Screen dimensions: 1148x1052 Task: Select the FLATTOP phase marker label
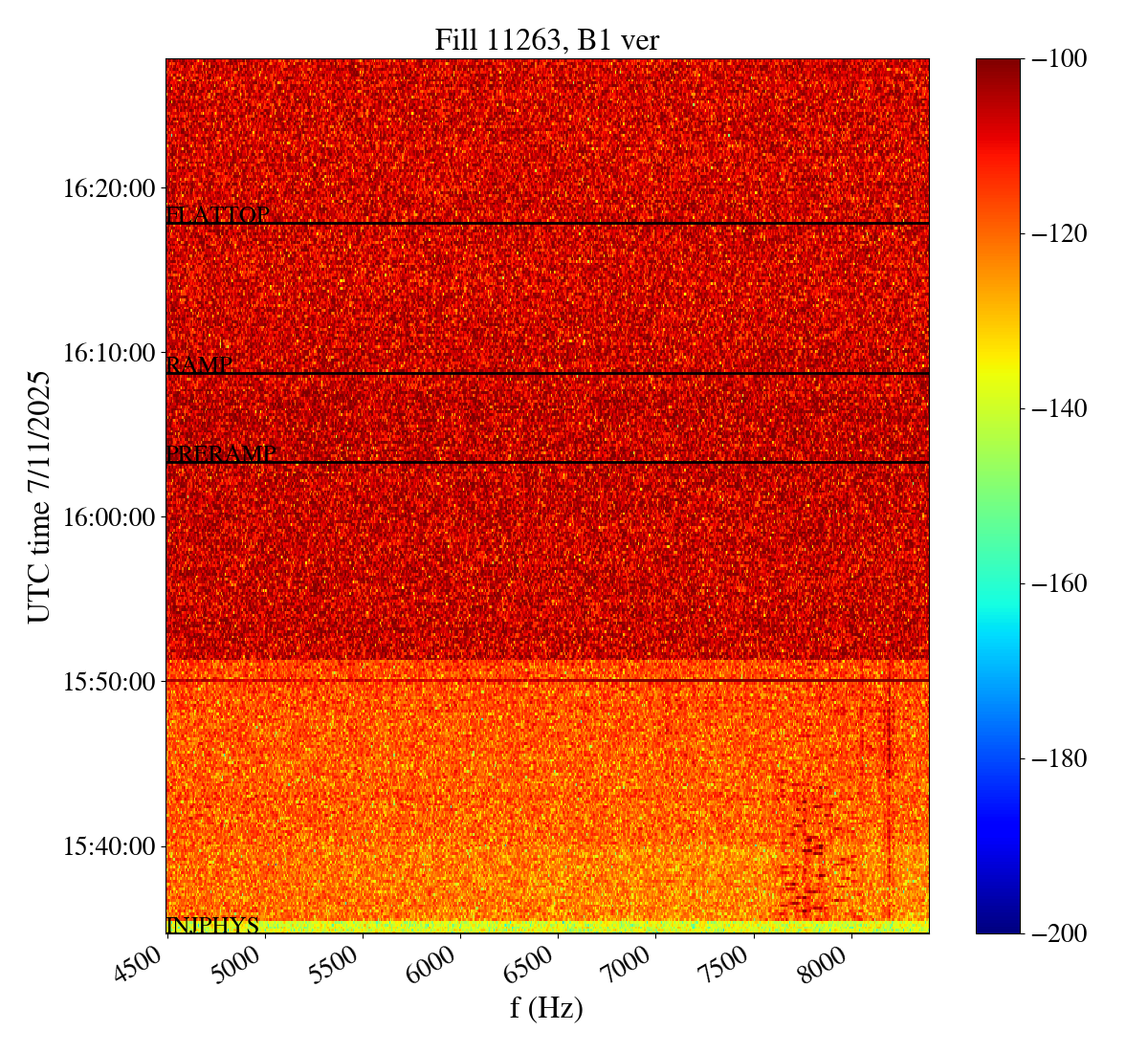(218, 215)
